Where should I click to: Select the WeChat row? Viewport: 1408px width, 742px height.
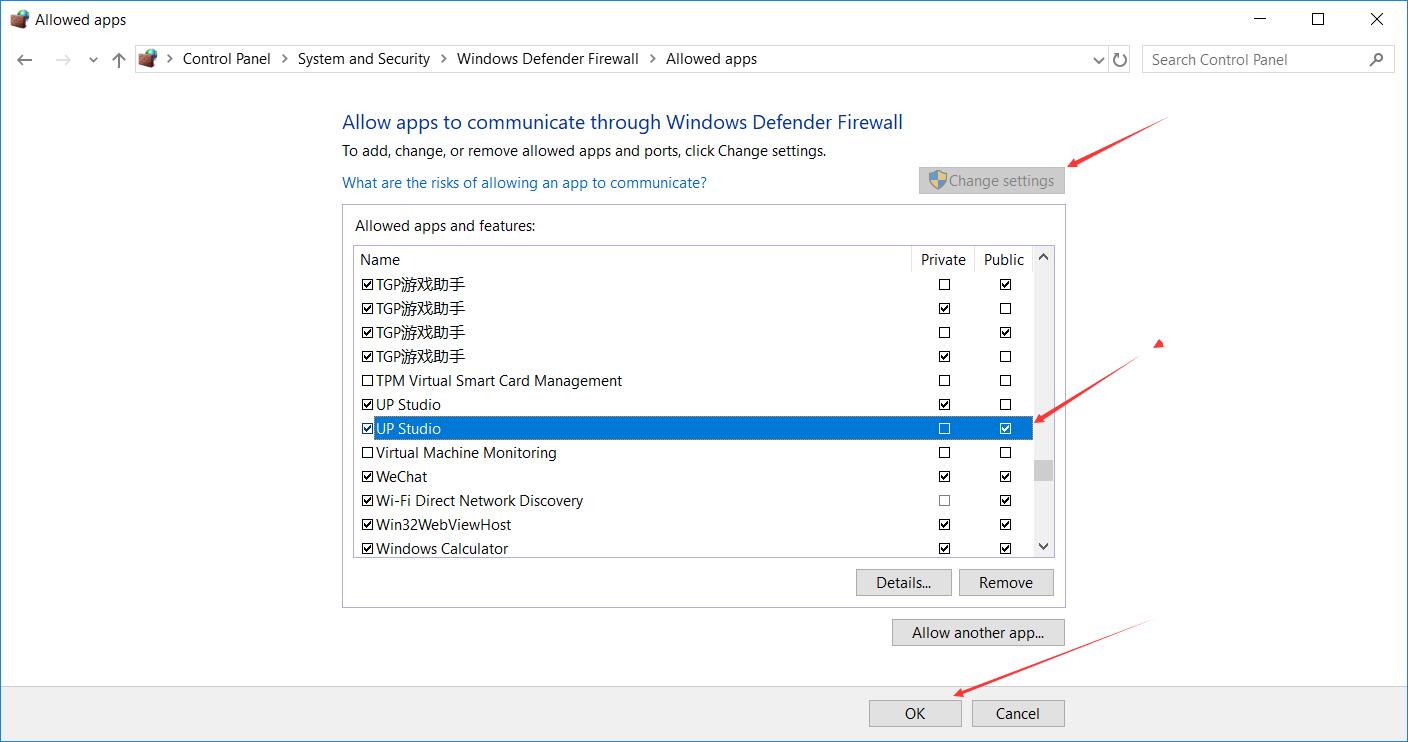tap(693, 477)
